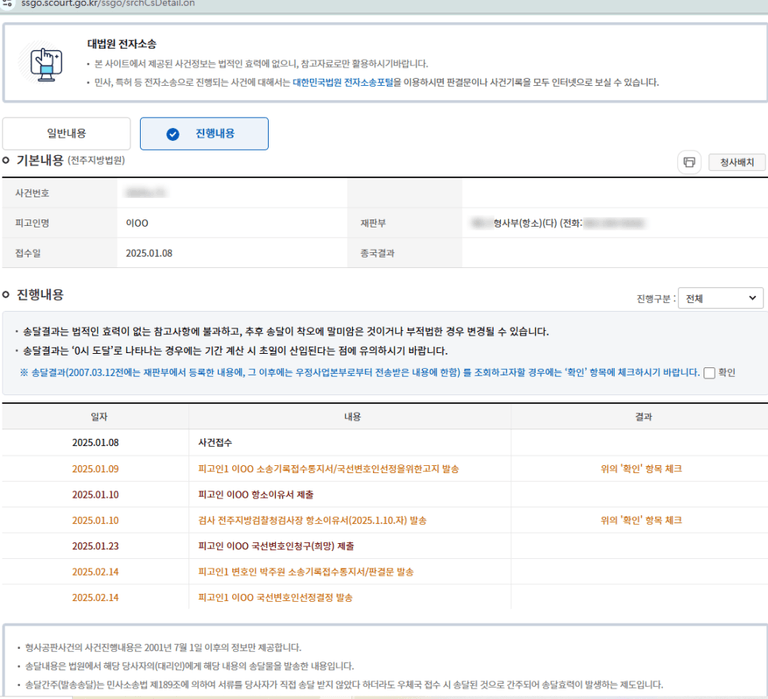Screen dimensions: 768x699
Task: Check the 확인 checkbox for delivery results
Action: click(x=709, y=373)
